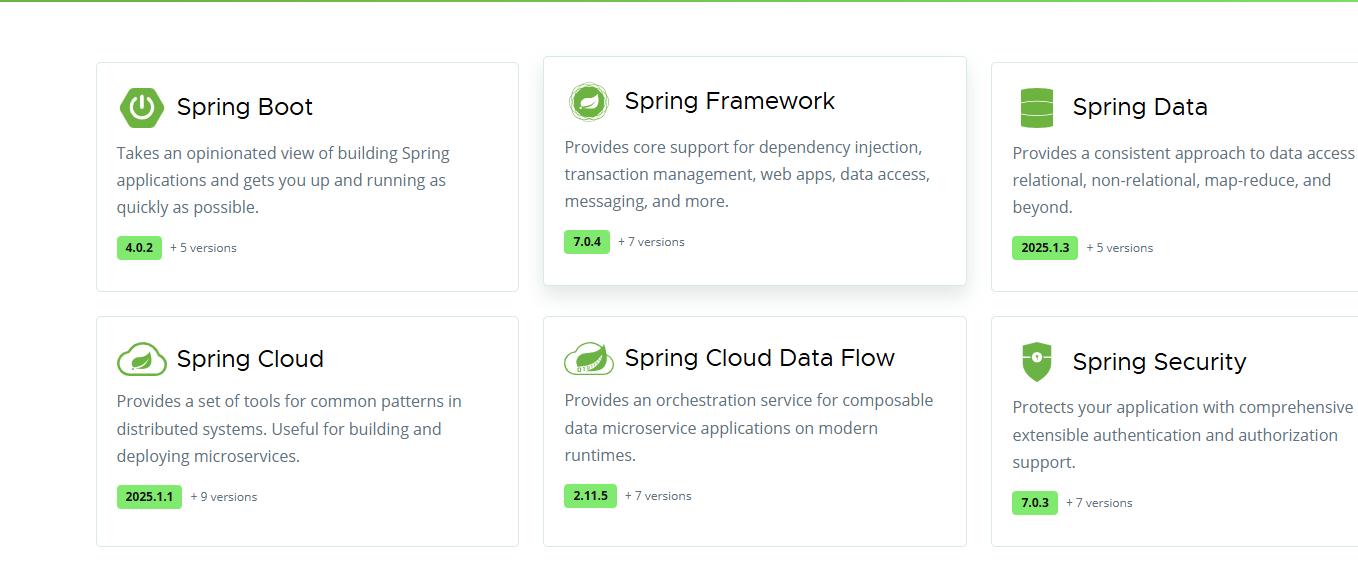Open the Spring Framework project title
The image size is (1358, 565).
(730, 101)
